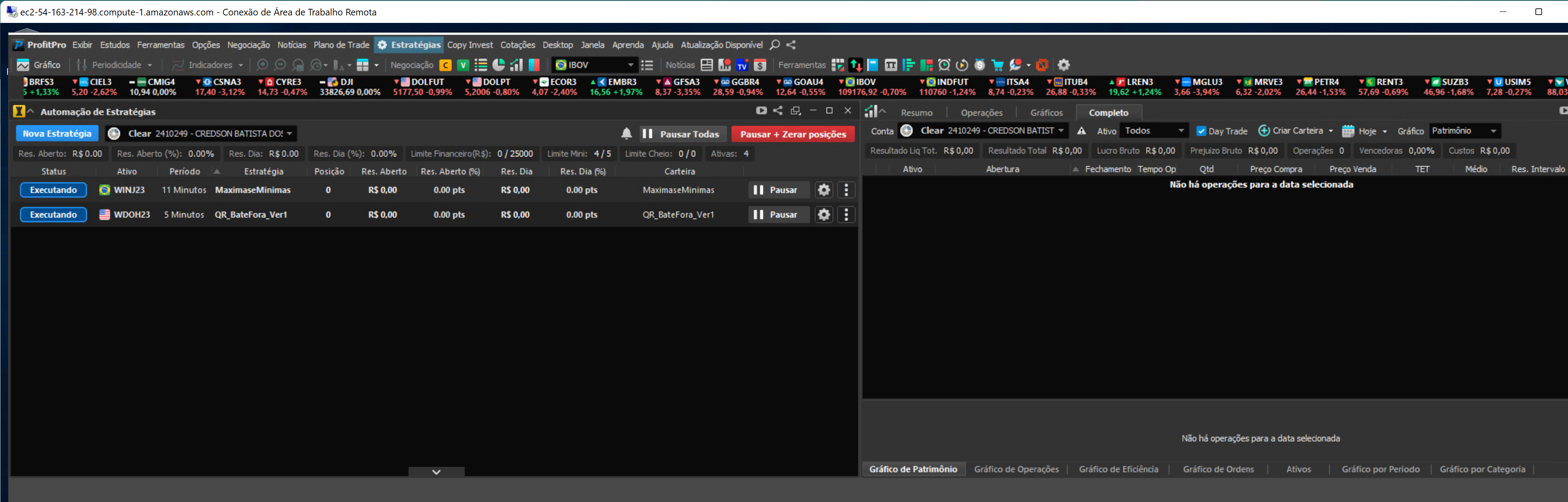Click the green-red up/down arrows icon in Ferramentas
This screenshot has width=1568, height=502.
pos(856,65)
